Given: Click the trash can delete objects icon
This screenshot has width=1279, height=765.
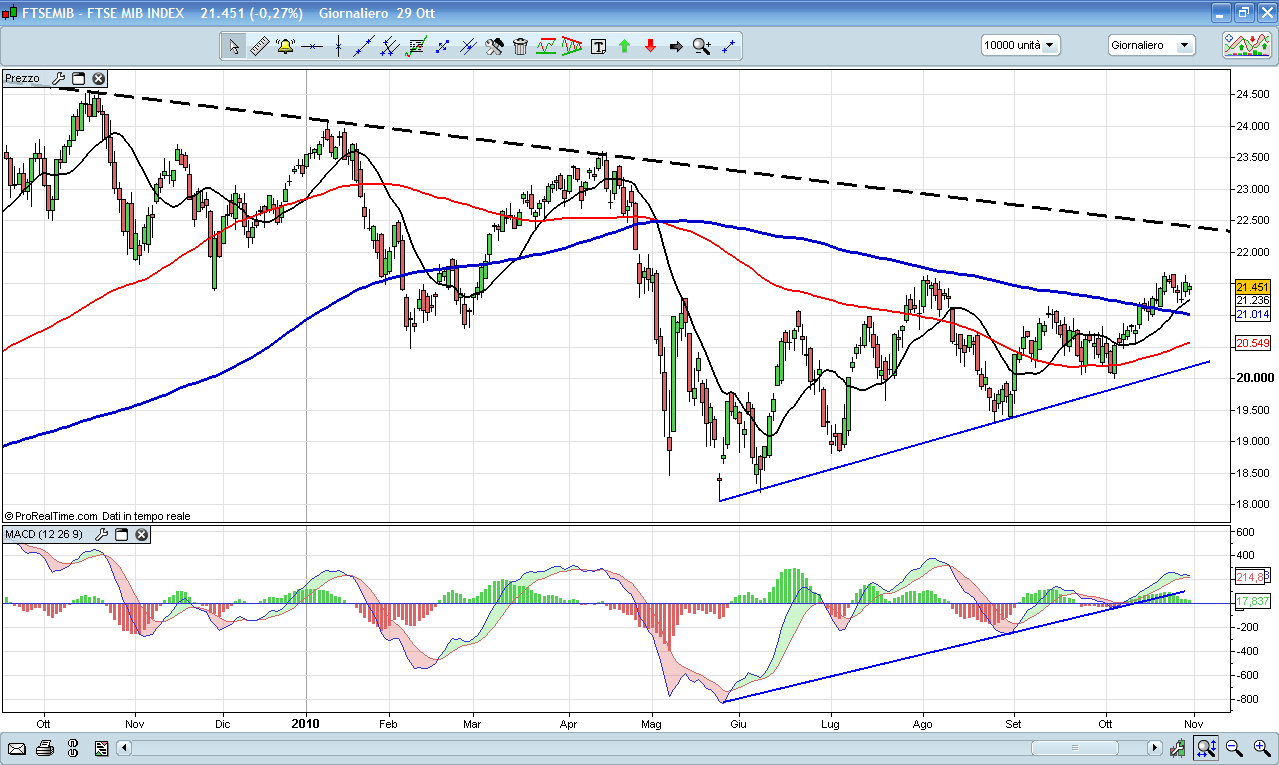Looking at the screenshot, I should click(520, 46).
